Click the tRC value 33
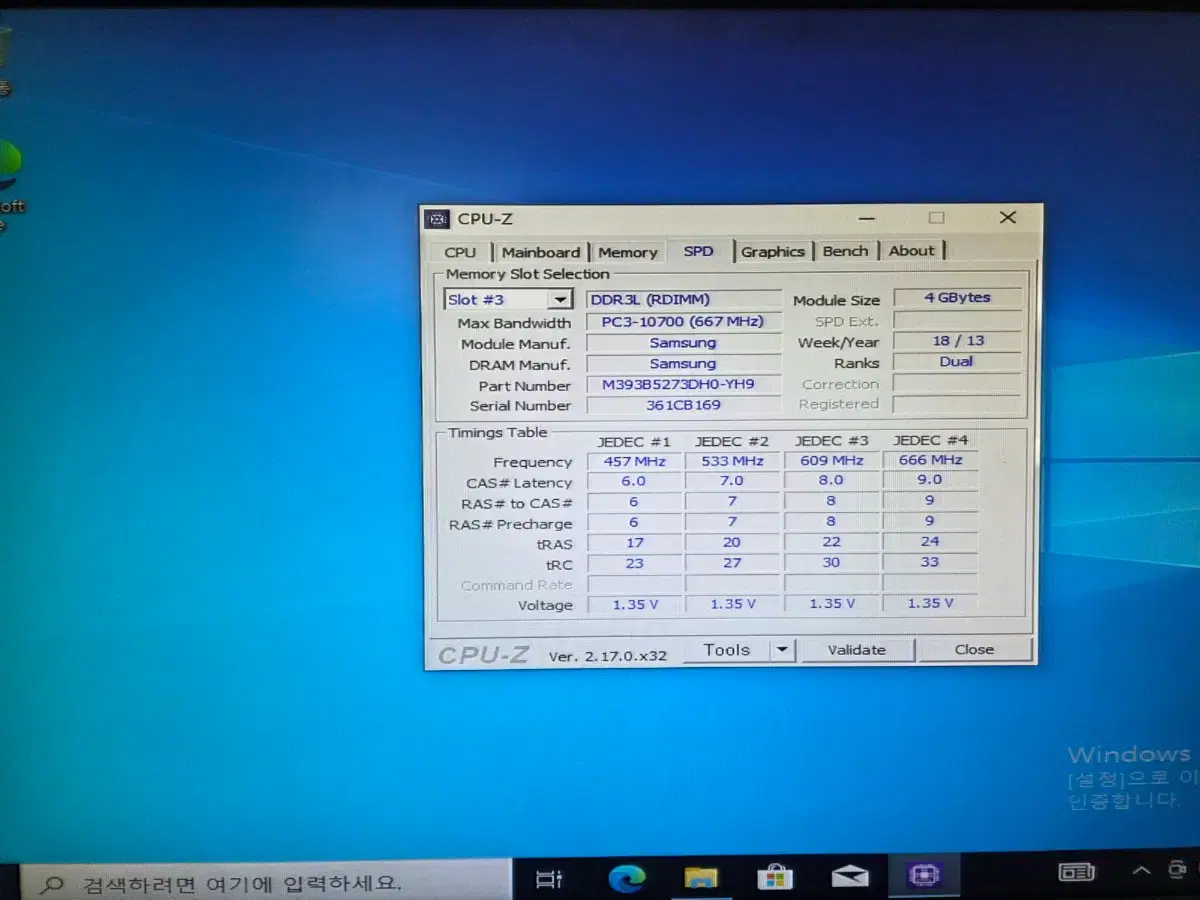Image resolution: width=1200 pixels, height=900 pixels. click(x=930, y=563)
